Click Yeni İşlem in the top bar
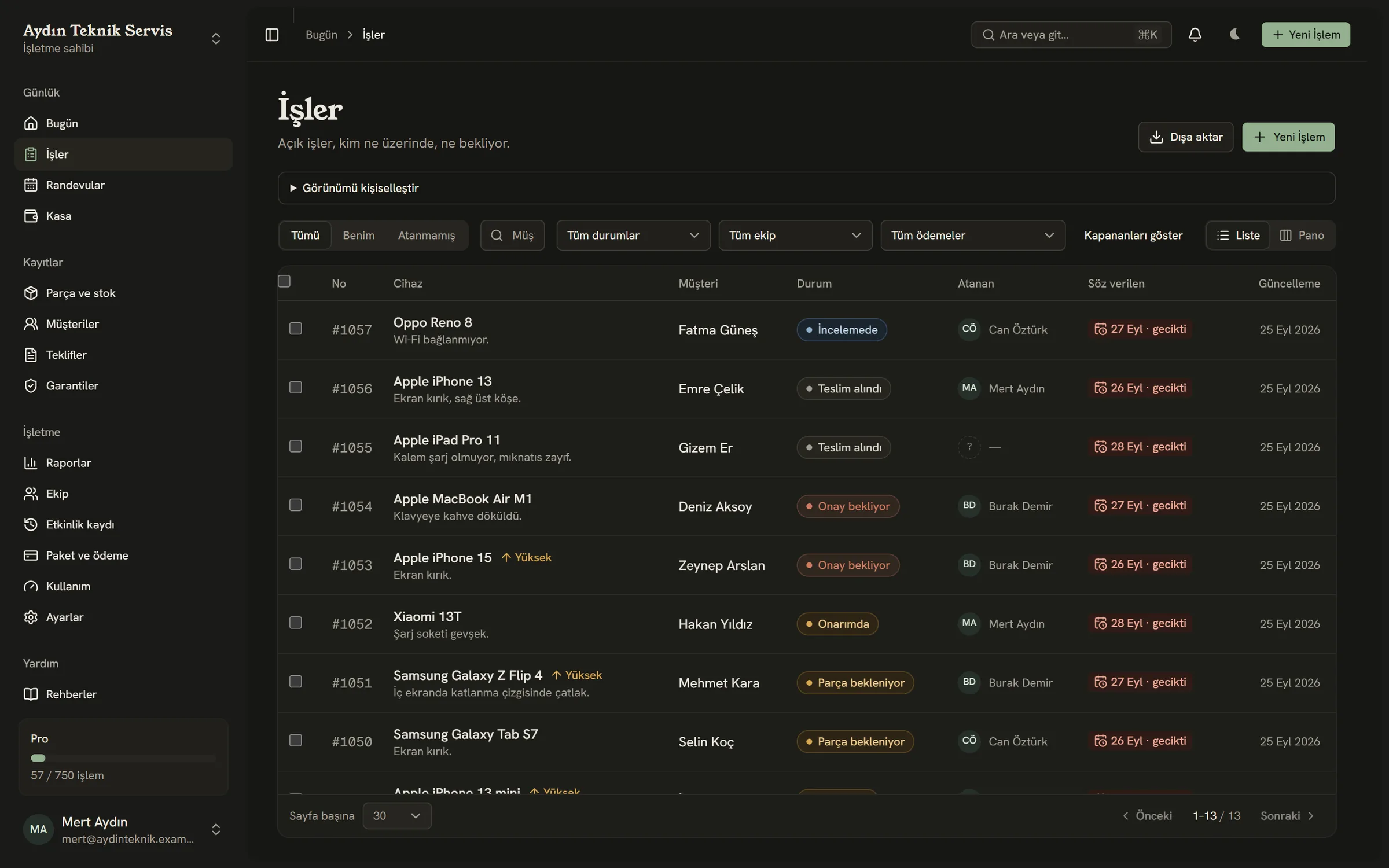 (1306, 35)
